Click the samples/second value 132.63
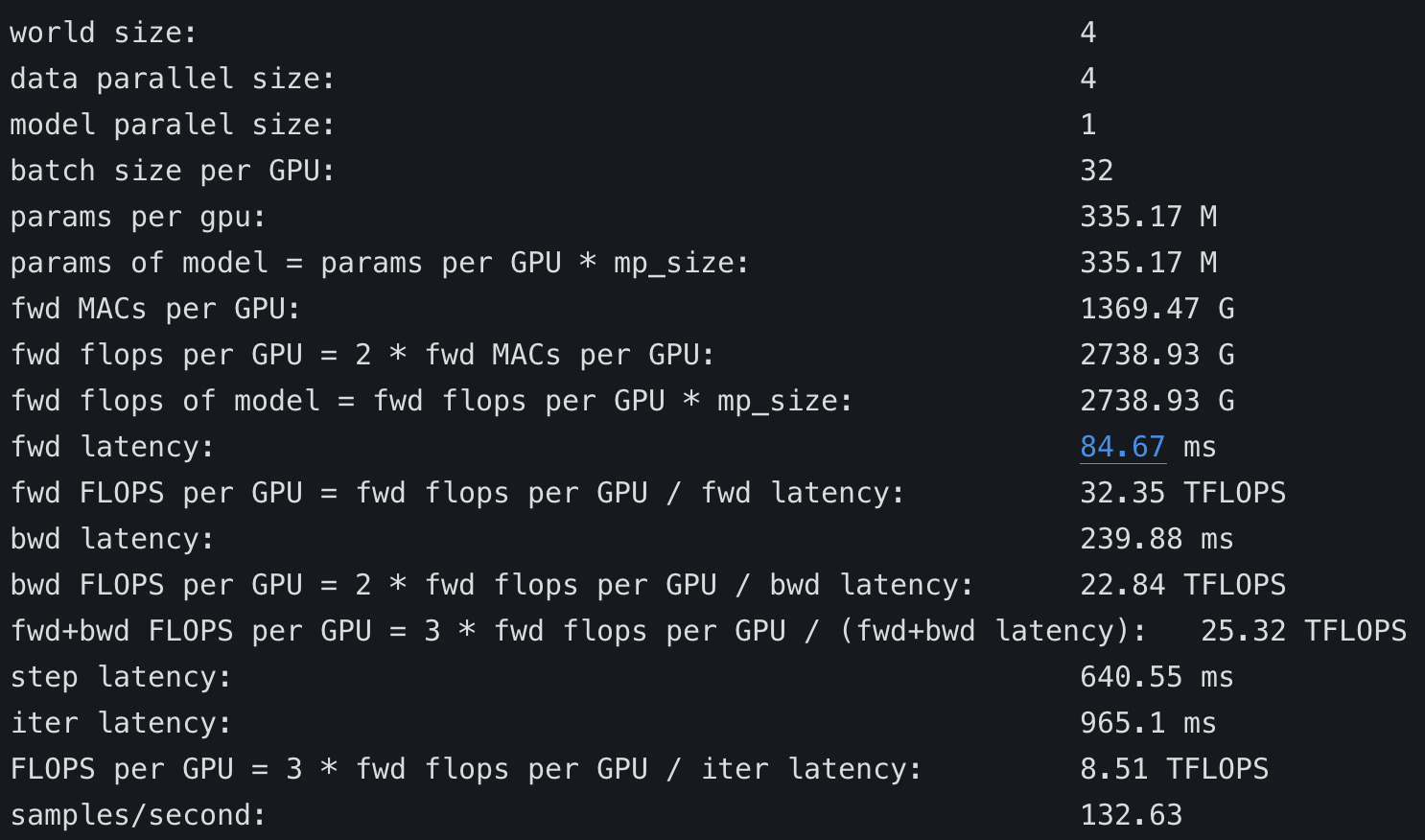This screenshot has height=840, width=1425. [1132, 815]
